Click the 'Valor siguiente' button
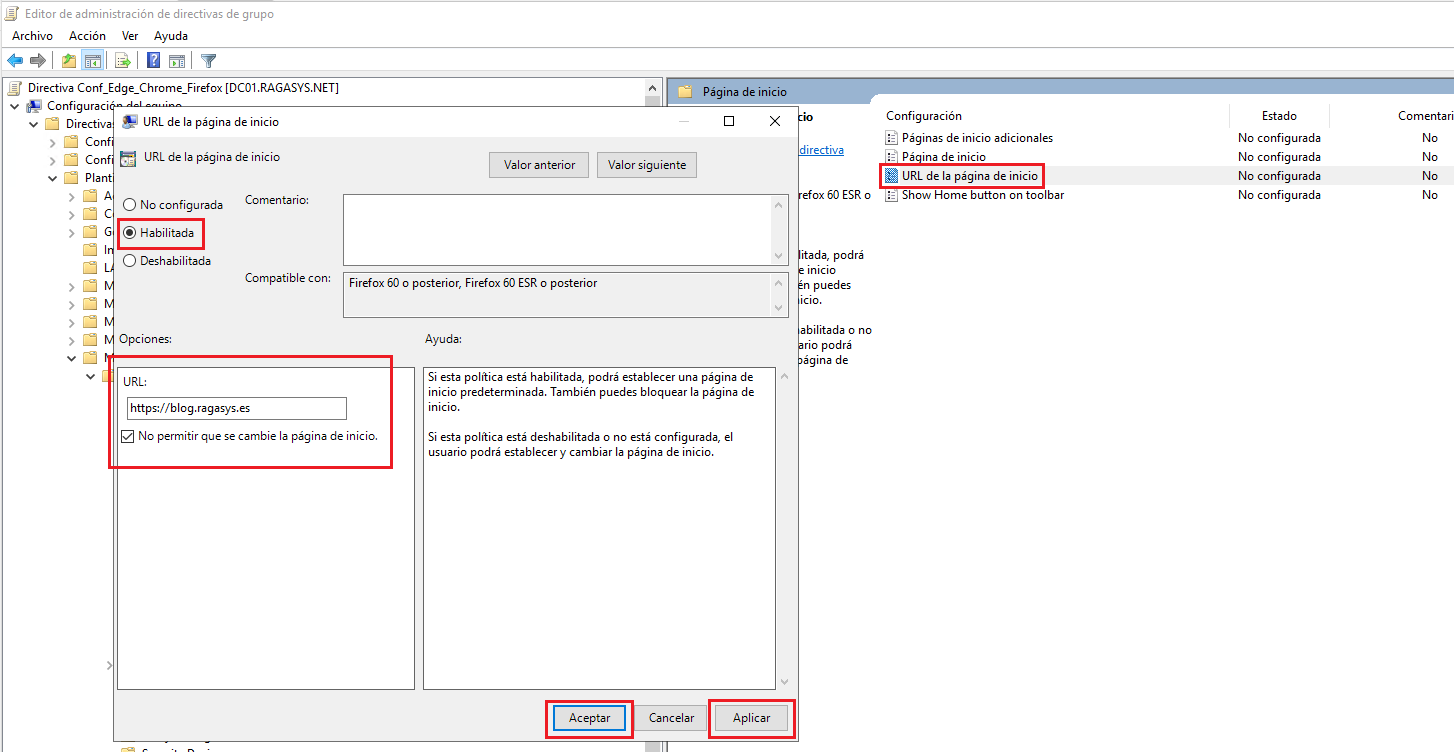The image size is (1454, 752). click(646, 164)
